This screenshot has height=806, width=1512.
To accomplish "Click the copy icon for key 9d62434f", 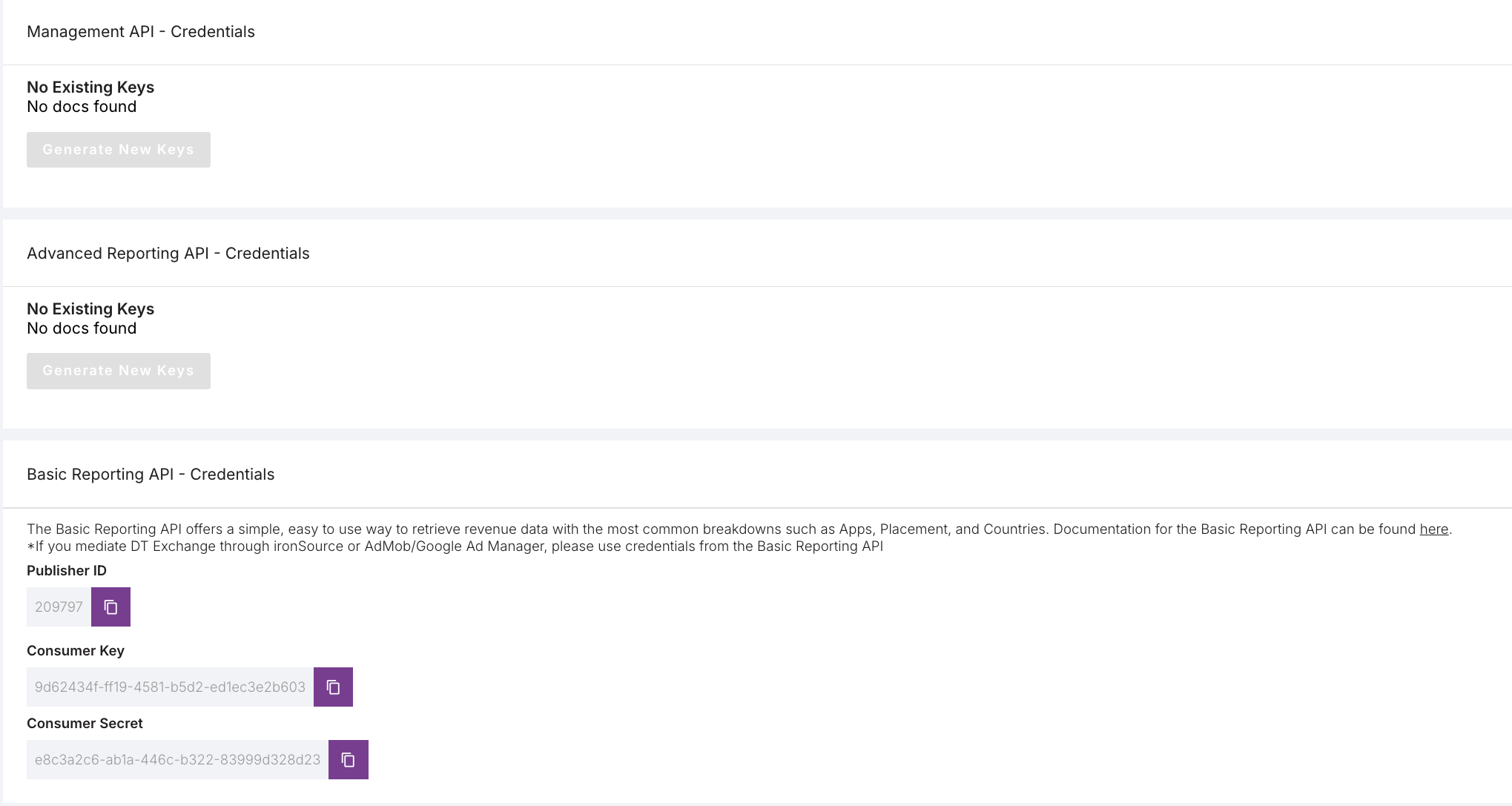I will point(333,687).
